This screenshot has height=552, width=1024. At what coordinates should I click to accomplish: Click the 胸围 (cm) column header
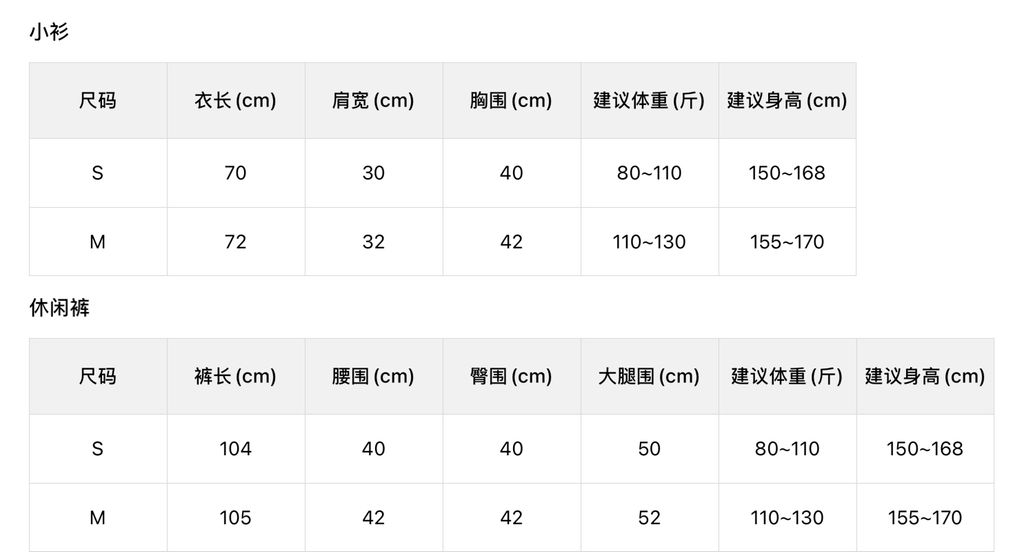[511, 100]
